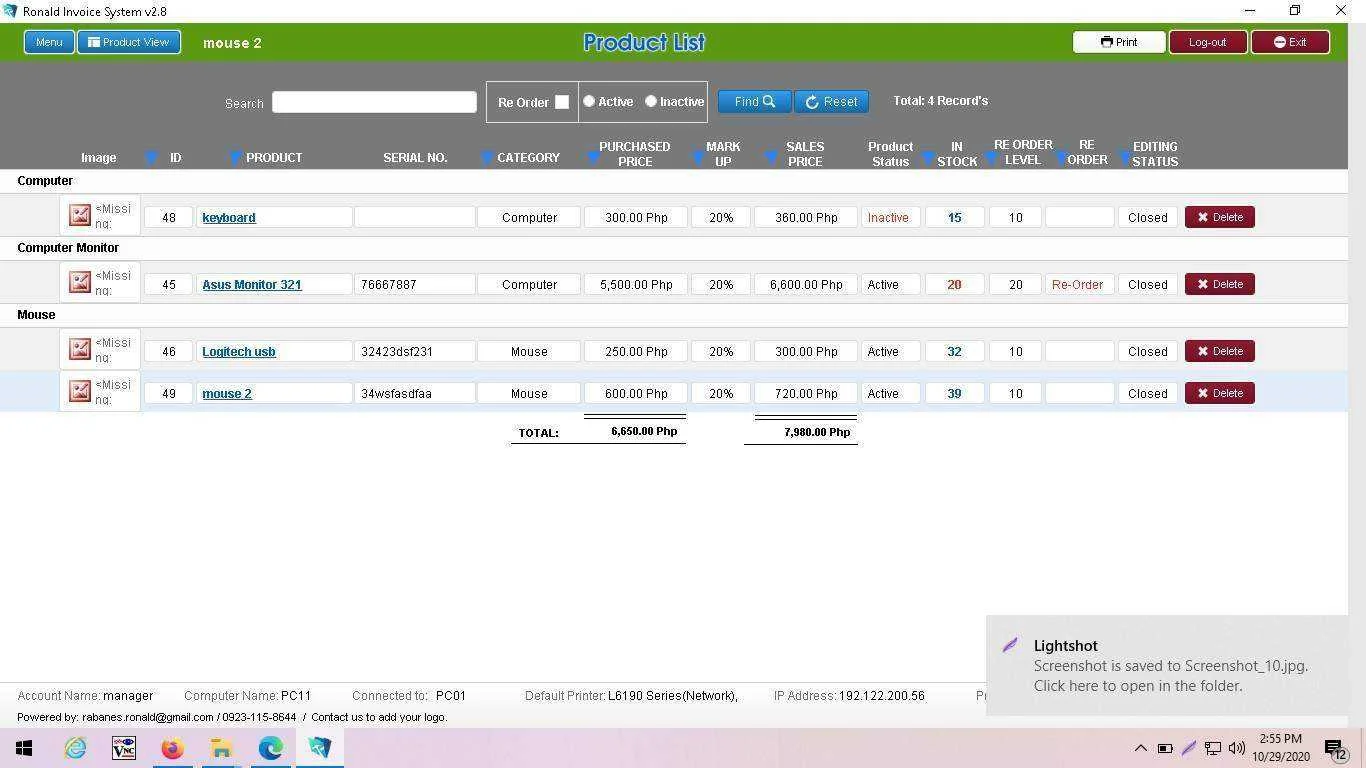Open the filter icon beside PRODUCT column

(235, 158)
